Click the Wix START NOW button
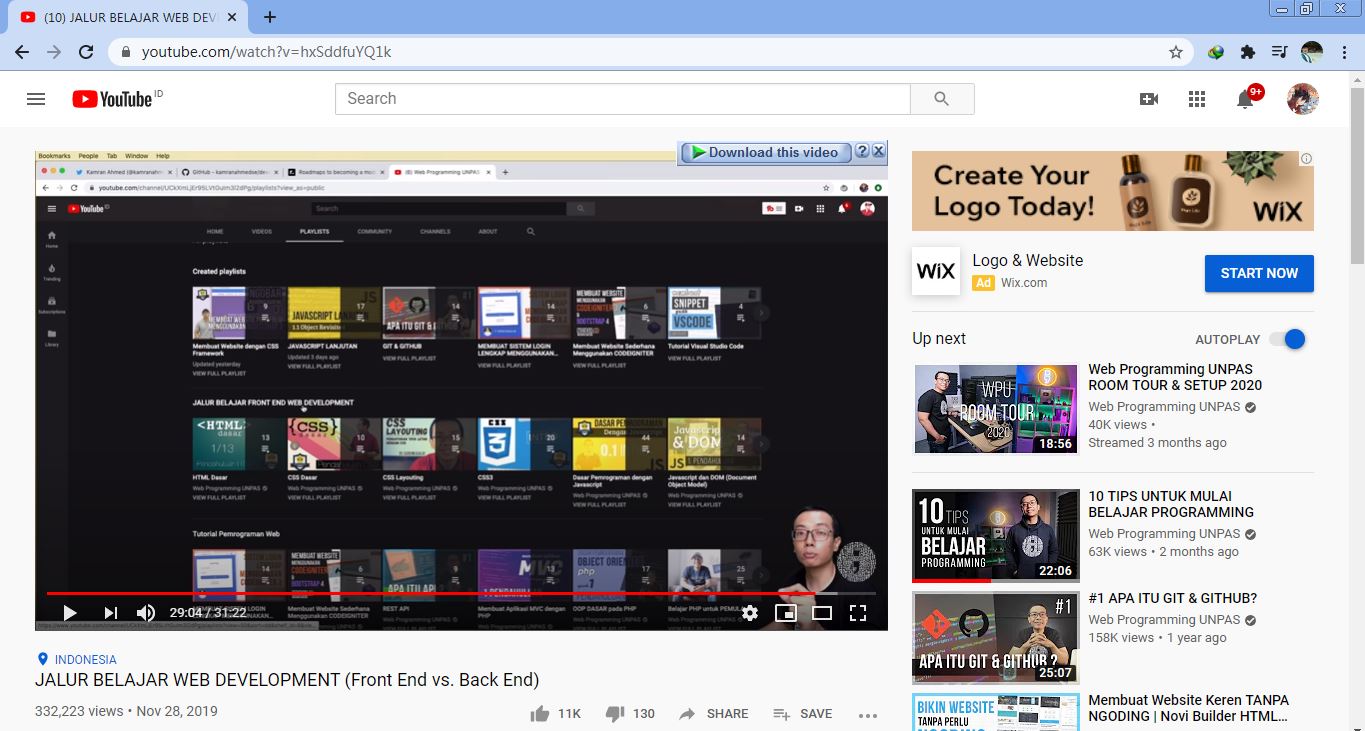 click(1259, 273)
